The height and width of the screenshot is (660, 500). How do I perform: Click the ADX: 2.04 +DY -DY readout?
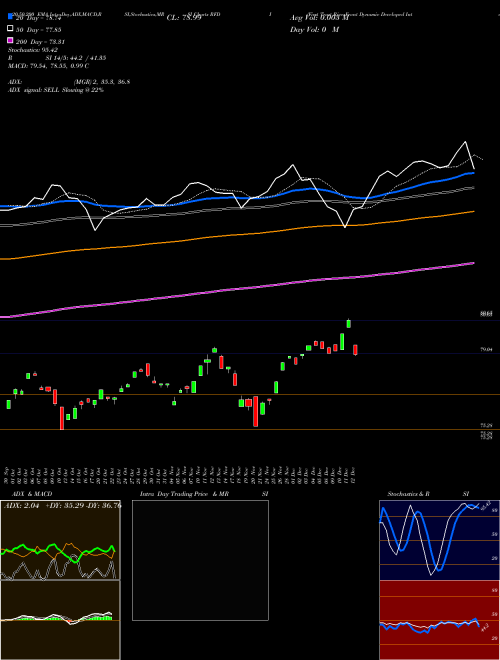(63, 505)
